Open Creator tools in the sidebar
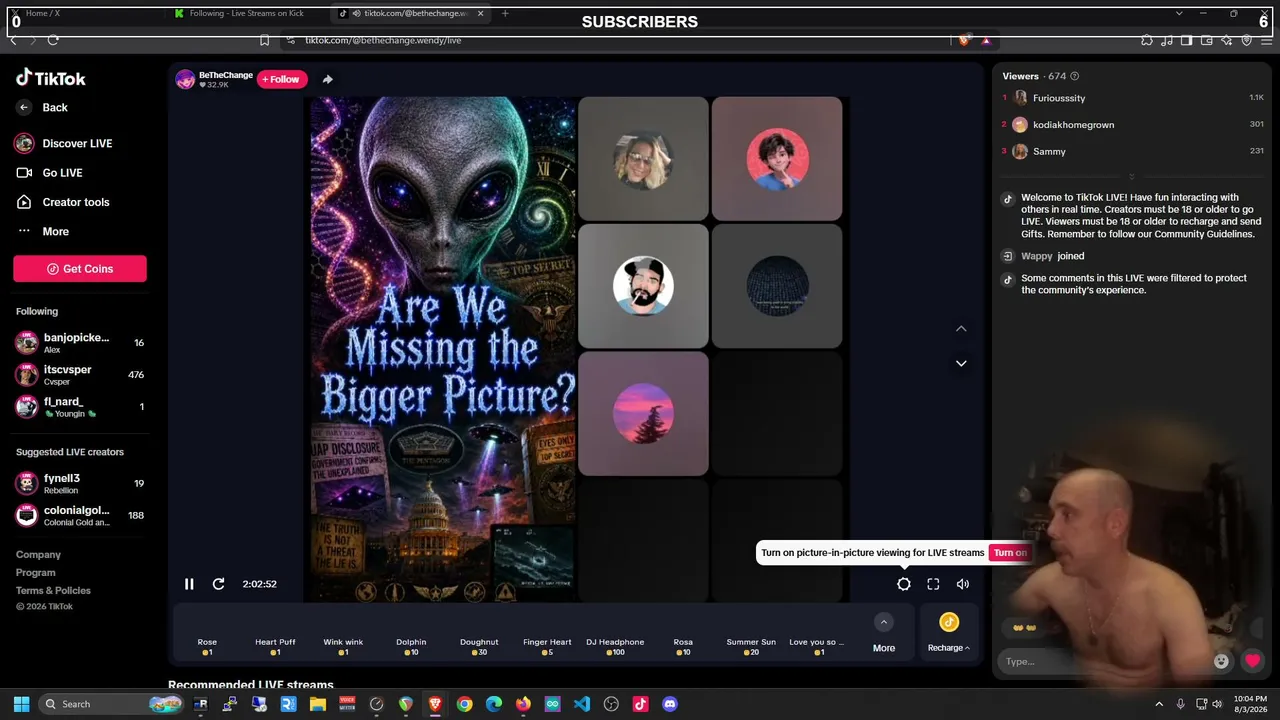This screenshot has width=1280, height=720. point(63,202)
